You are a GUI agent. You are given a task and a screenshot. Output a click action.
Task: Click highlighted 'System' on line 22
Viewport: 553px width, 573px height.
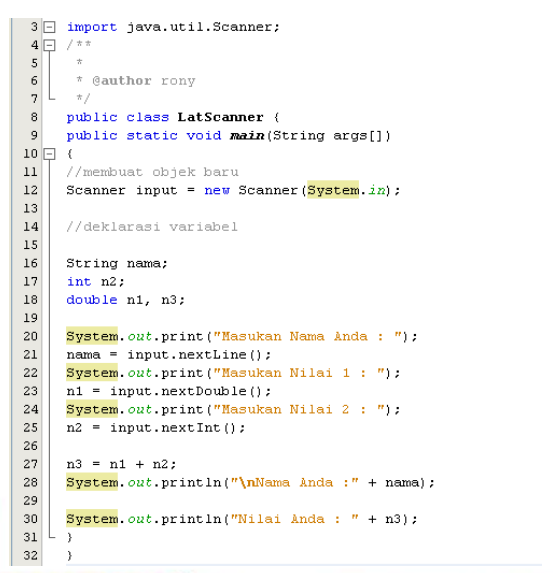click(x=92, y=372)
